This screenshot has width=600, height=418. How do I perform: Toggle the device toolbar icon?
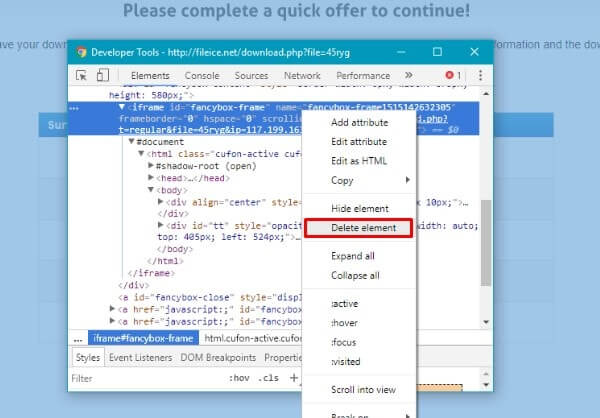point(103,75)
